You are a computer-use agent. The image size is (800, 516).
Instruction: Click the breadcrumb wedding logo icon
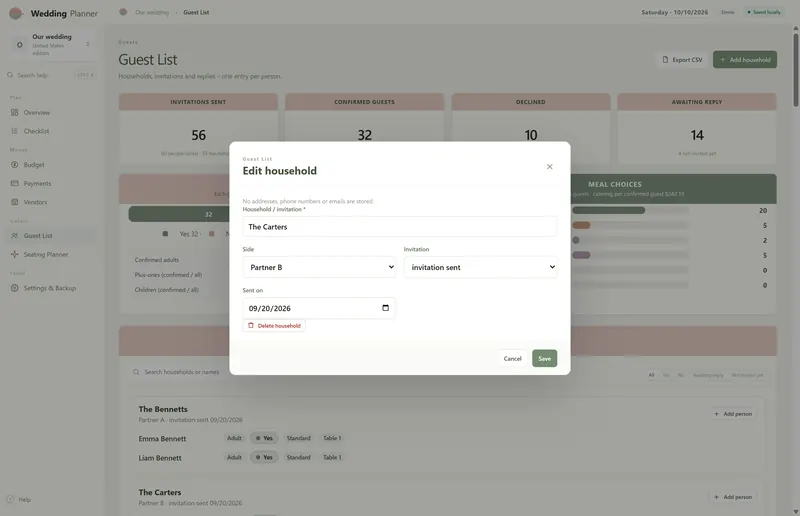pyautogui.click(x=123, y=12)
